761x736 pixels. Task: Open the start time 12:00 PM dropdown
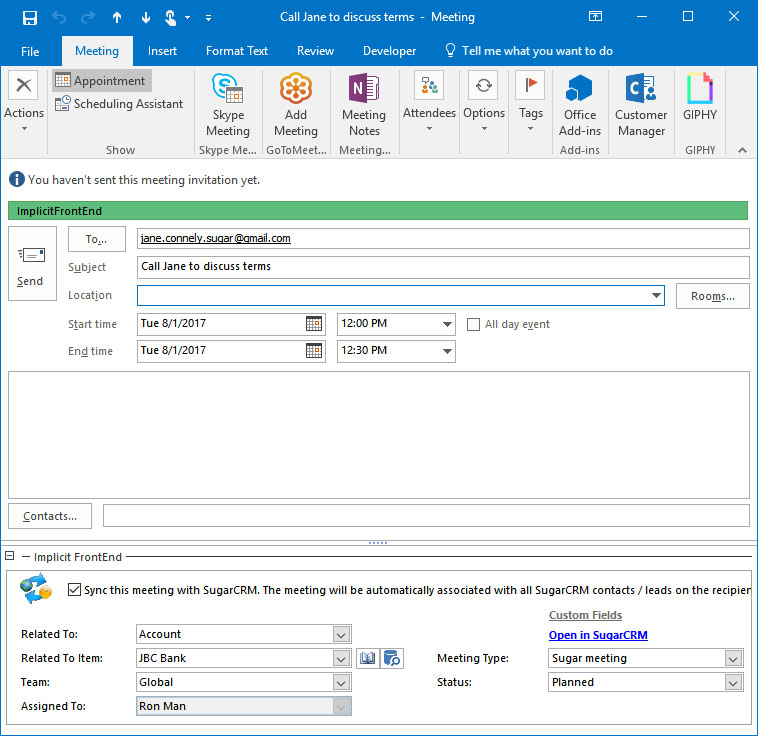(447, 324)
